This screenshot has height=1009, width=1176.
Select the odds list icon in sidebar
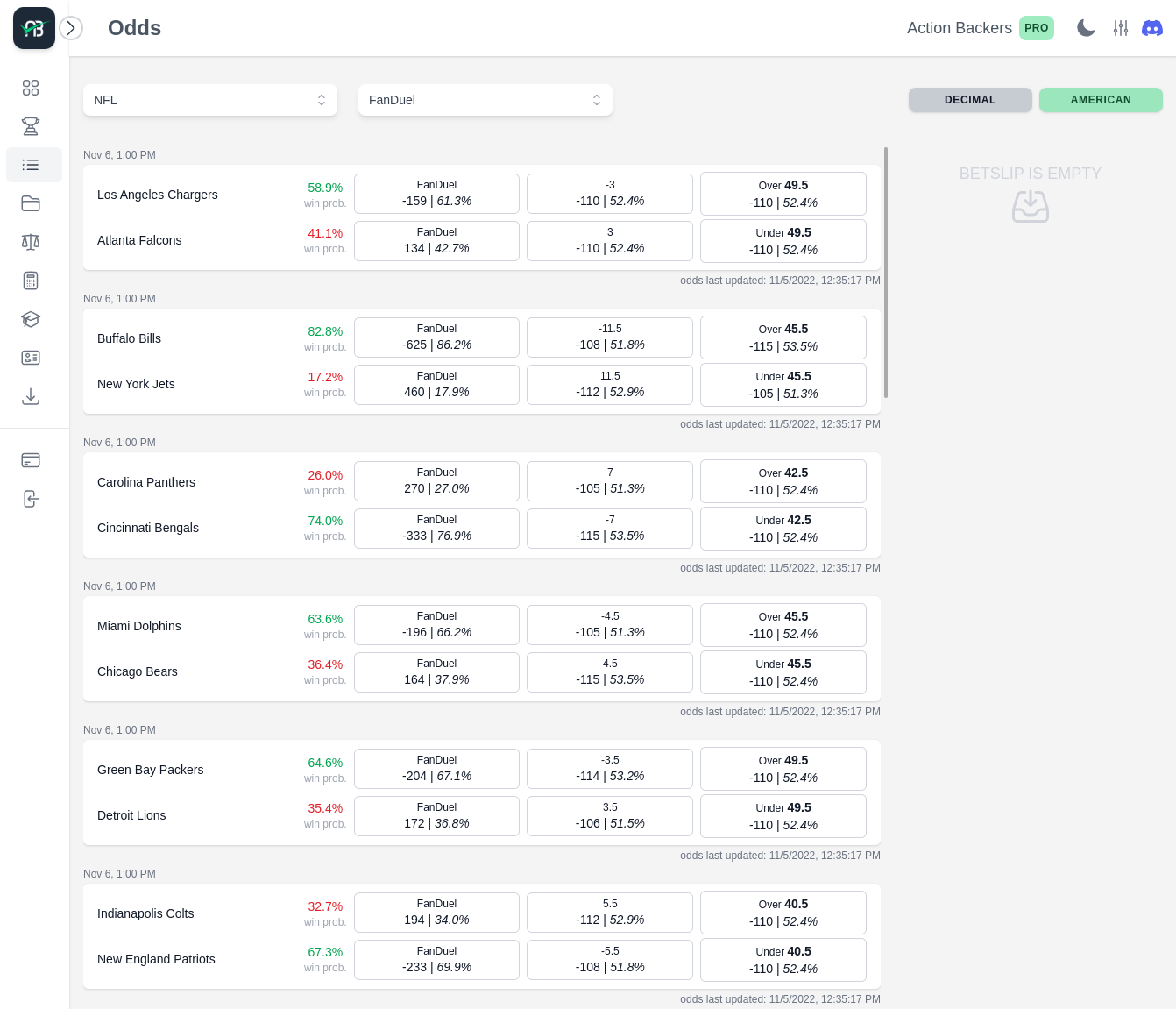click(x=31, y=165)
